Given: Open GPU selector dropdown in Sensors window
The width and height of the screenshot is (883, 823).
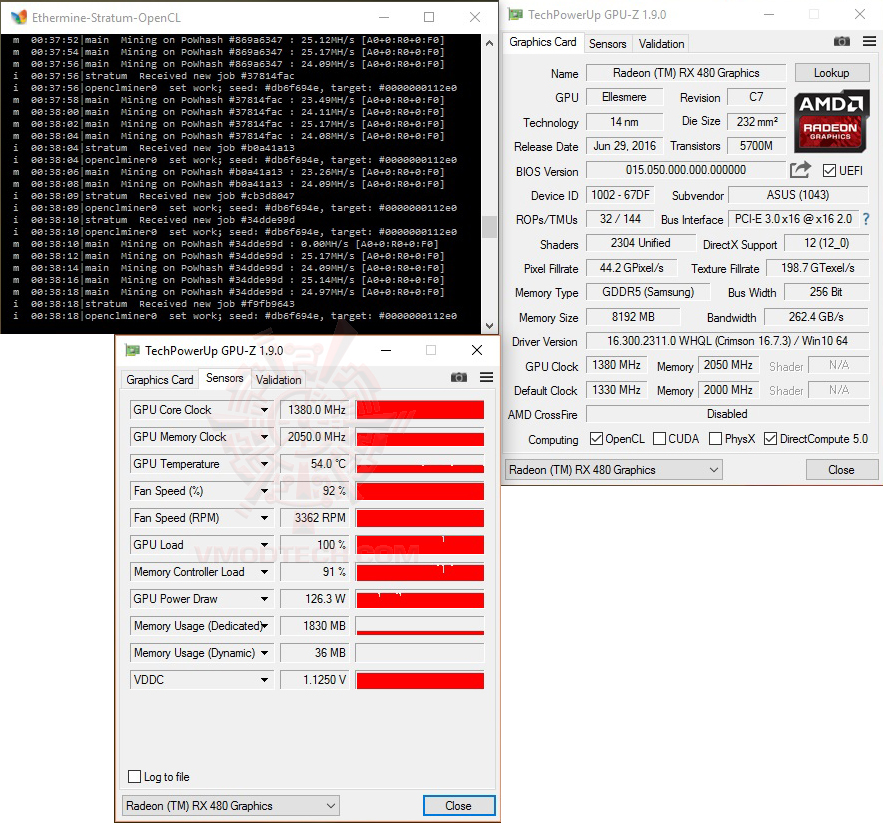Looking at the screenshot, I should pos(231,806).
